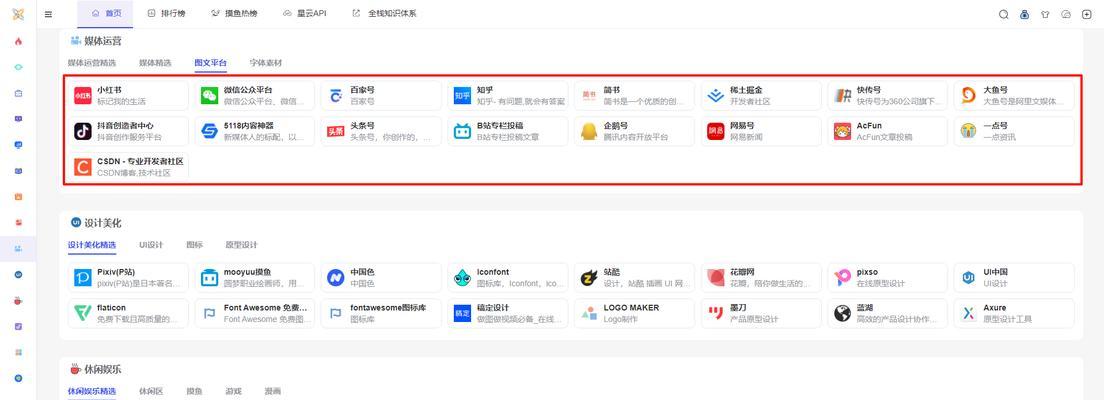Image resolution: width=1104 pixels, height=400 pixels.
Task: Open the Axure card
Action: [1015, 313]
